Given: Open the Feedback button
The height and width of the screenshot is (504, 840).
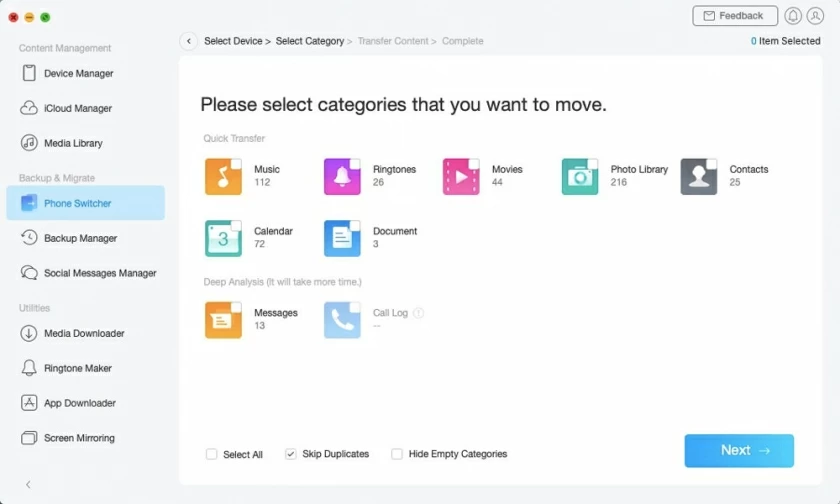Looking at the screenshot, I should tap(734, 16).
